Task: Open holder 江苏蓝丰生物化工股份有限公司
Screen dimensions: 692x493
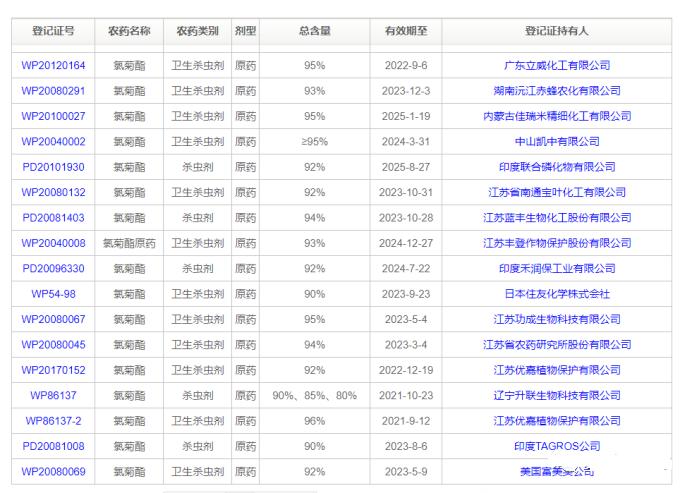Action: [557, 218]
